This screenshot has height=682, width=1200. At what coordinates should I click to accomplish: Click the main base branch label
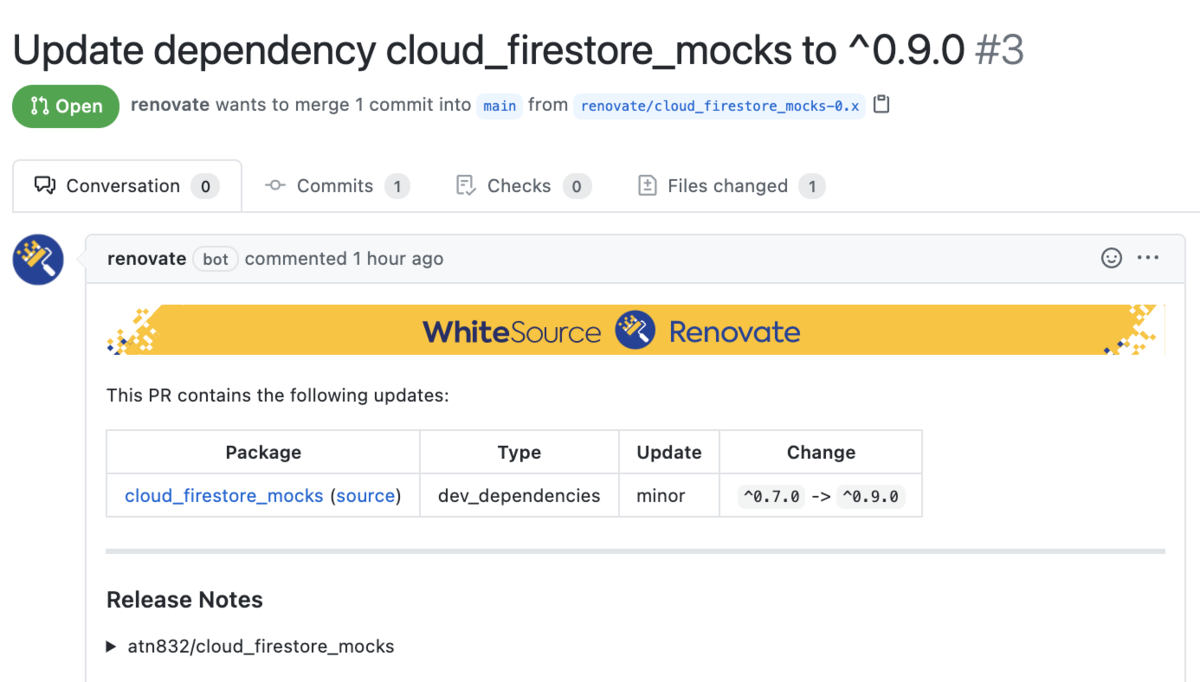pos(500,106)
